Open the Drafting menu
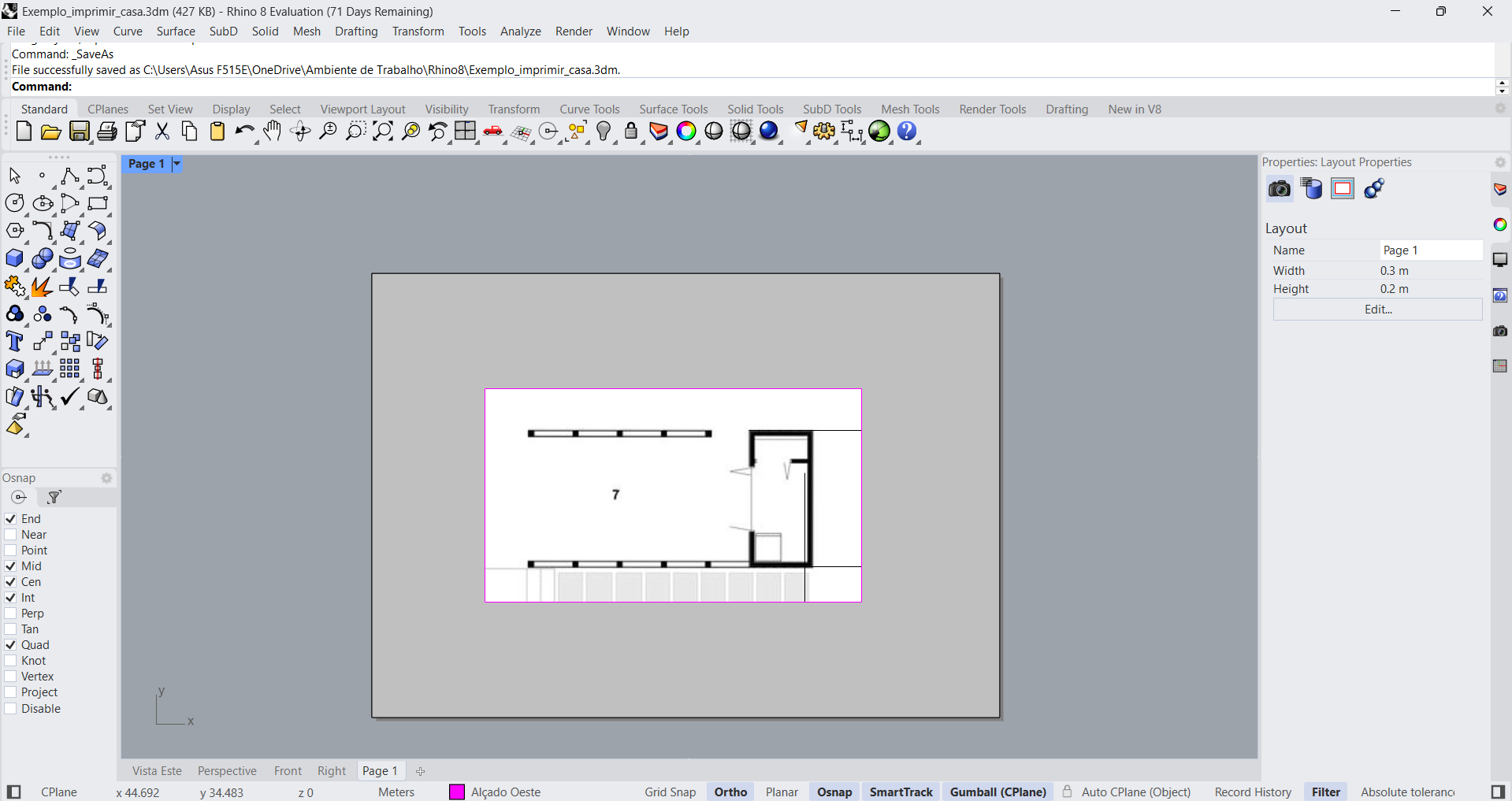 pyautogui.click(x=356, y=32)
